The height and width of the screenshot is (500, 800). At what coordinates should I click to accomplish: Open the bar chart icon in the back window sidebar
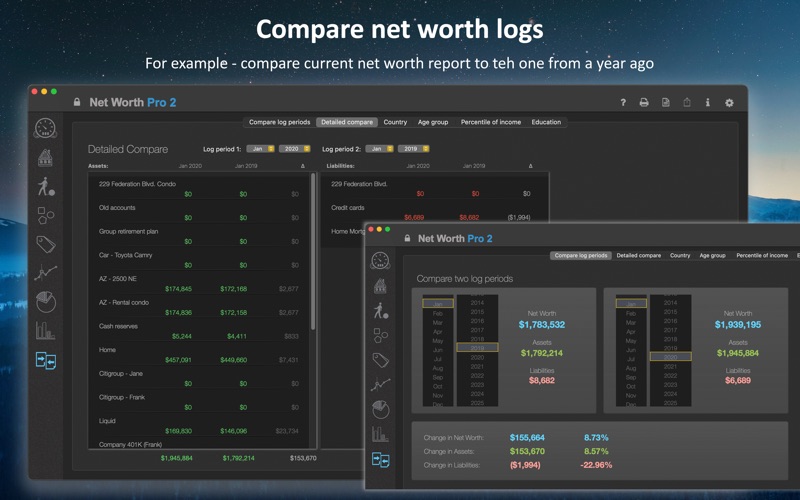pyautogui.click(x=45, y=331)
